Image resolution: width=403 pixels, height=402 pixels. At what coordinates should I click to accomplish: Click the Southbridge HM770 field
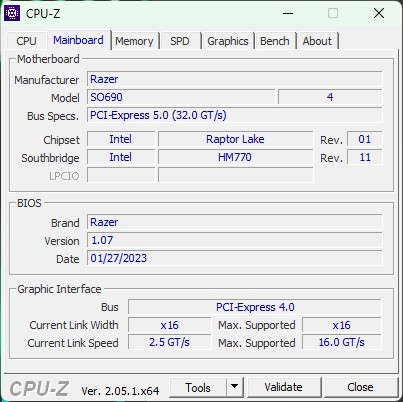pos(235,157)
